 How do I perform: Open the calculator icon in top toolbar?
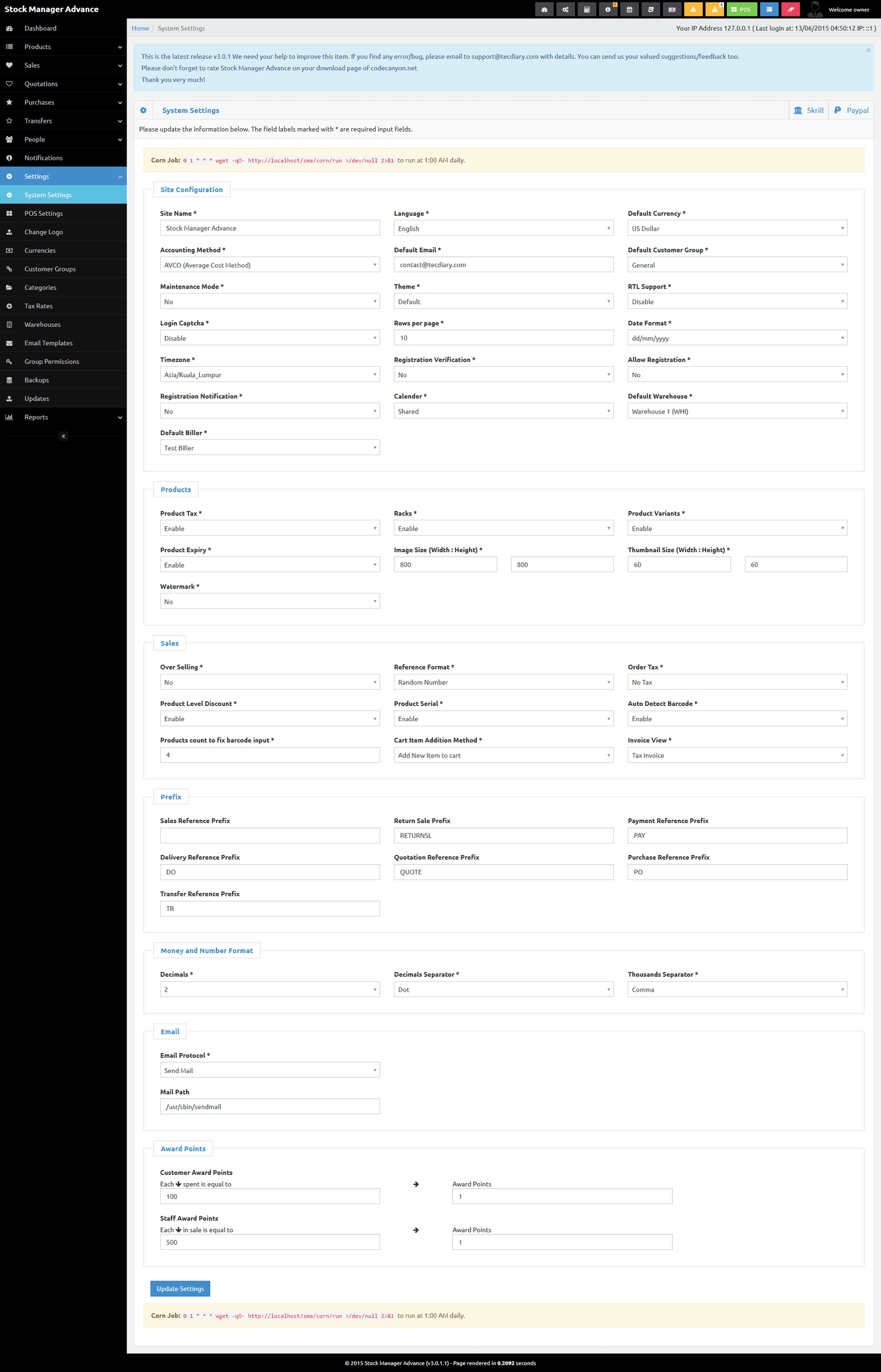pos(586,9)
